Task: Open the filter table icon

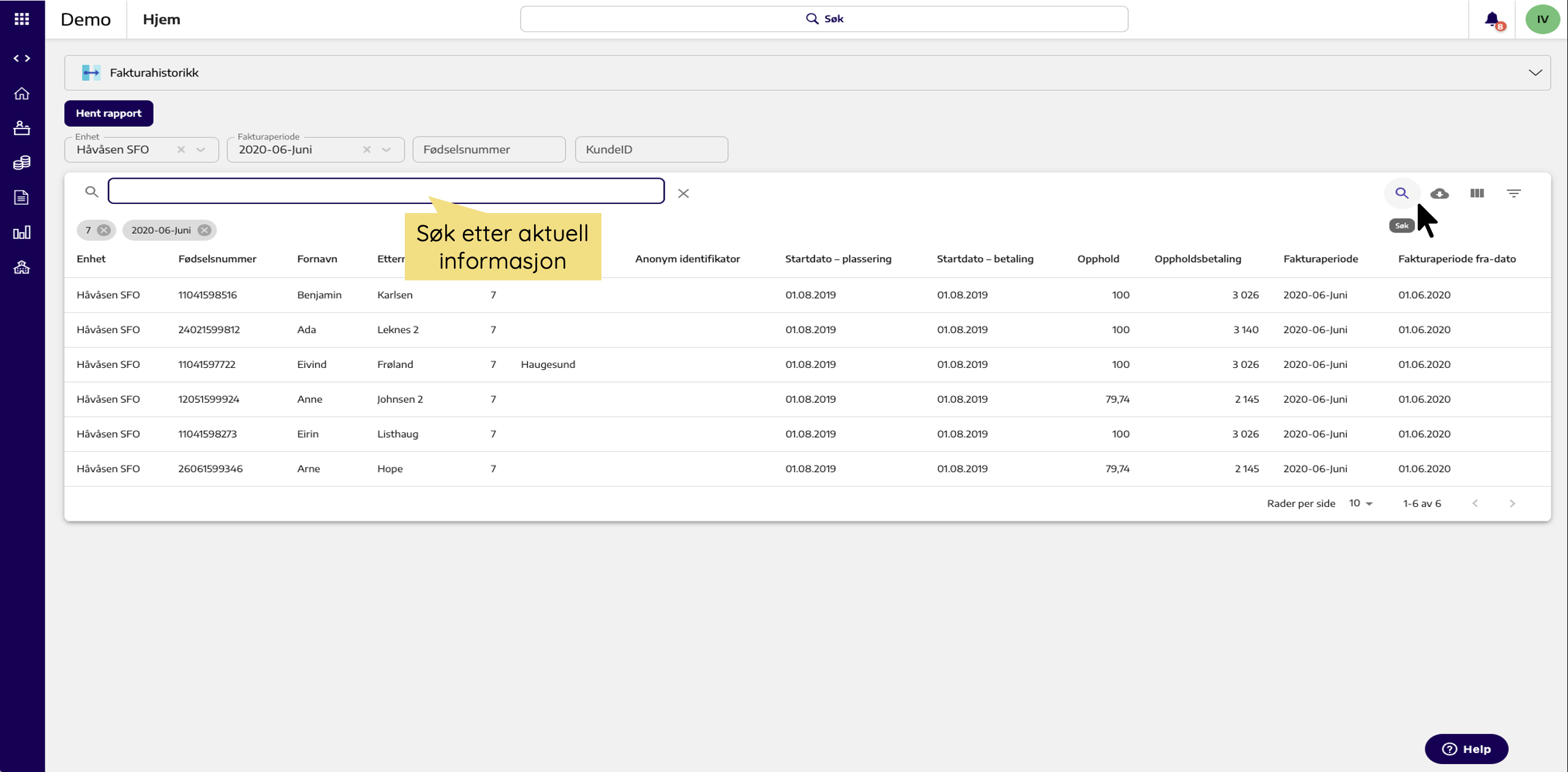Action: 1513,193
